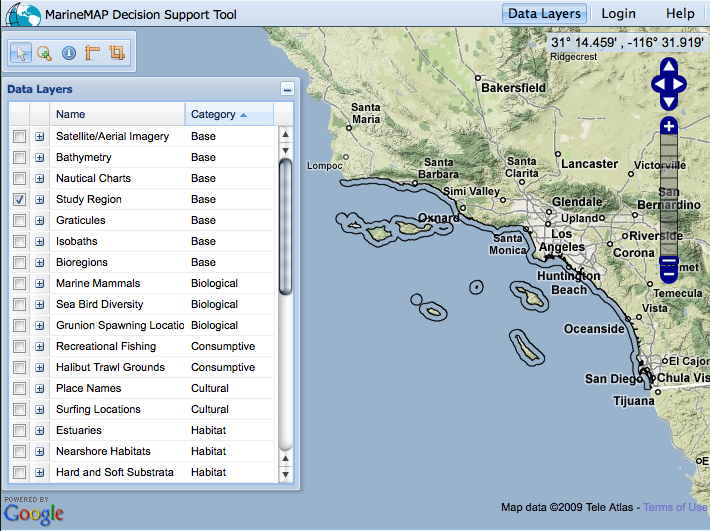Click the map zoom level slider track

click(669, 195)
